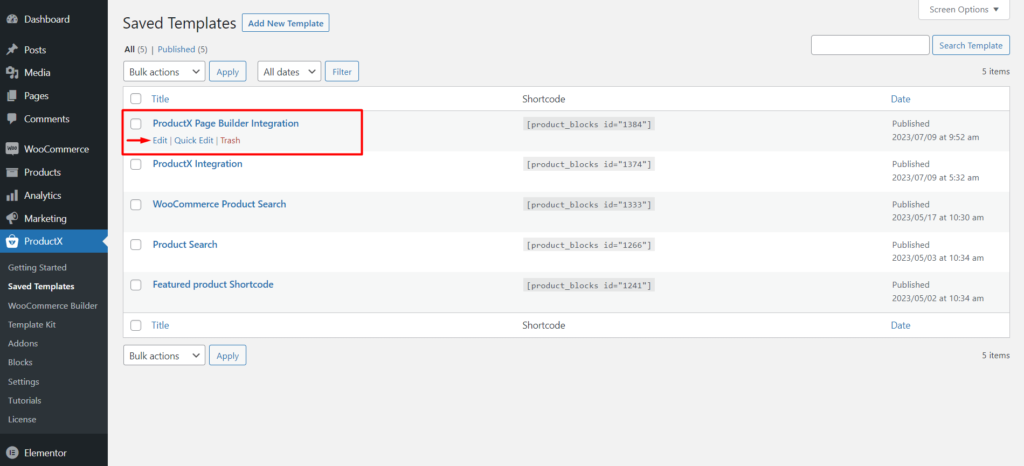The image size is (1024, 466).
Task: Open ProductX Settings submenu item
Action: 24,382
